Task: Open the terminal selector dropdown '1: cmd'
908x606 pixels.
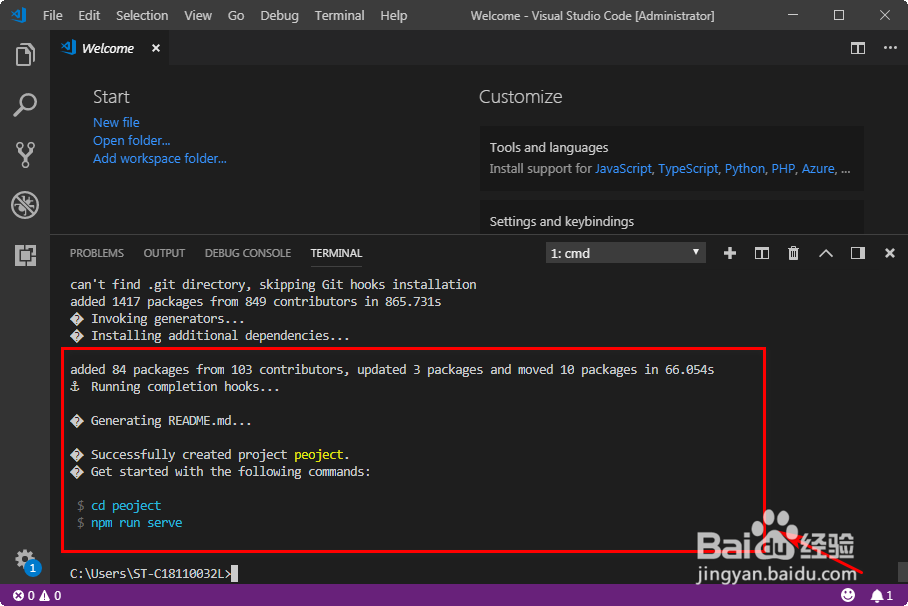Action: [625, 253]
